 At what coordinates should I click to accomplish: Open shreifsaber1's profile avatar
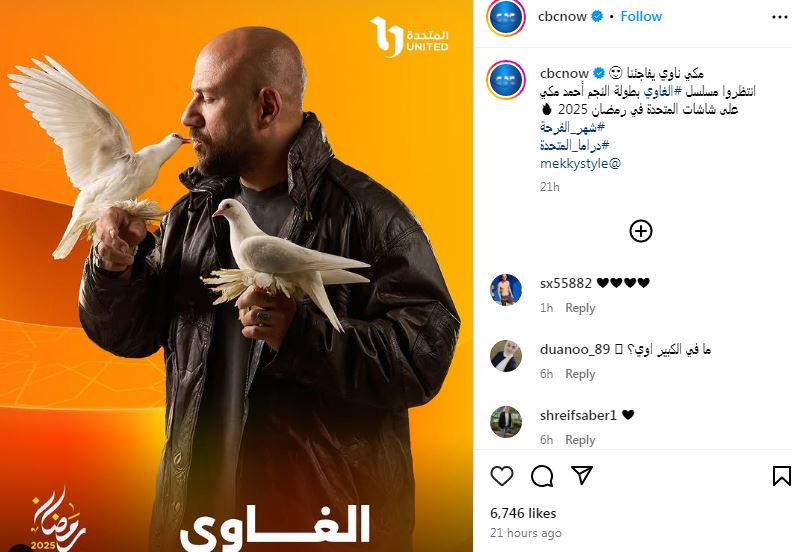click(x=506, y=422)
